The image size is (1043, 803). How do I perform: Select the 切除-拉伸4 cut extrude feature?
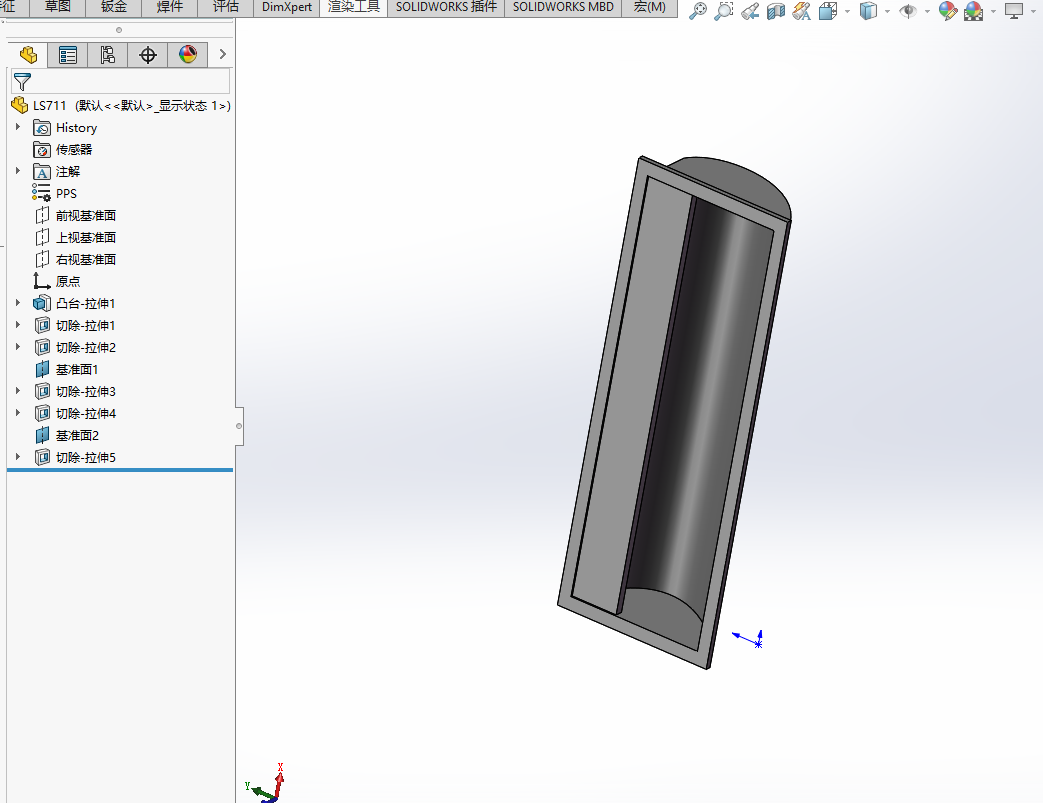pos(74,413)
